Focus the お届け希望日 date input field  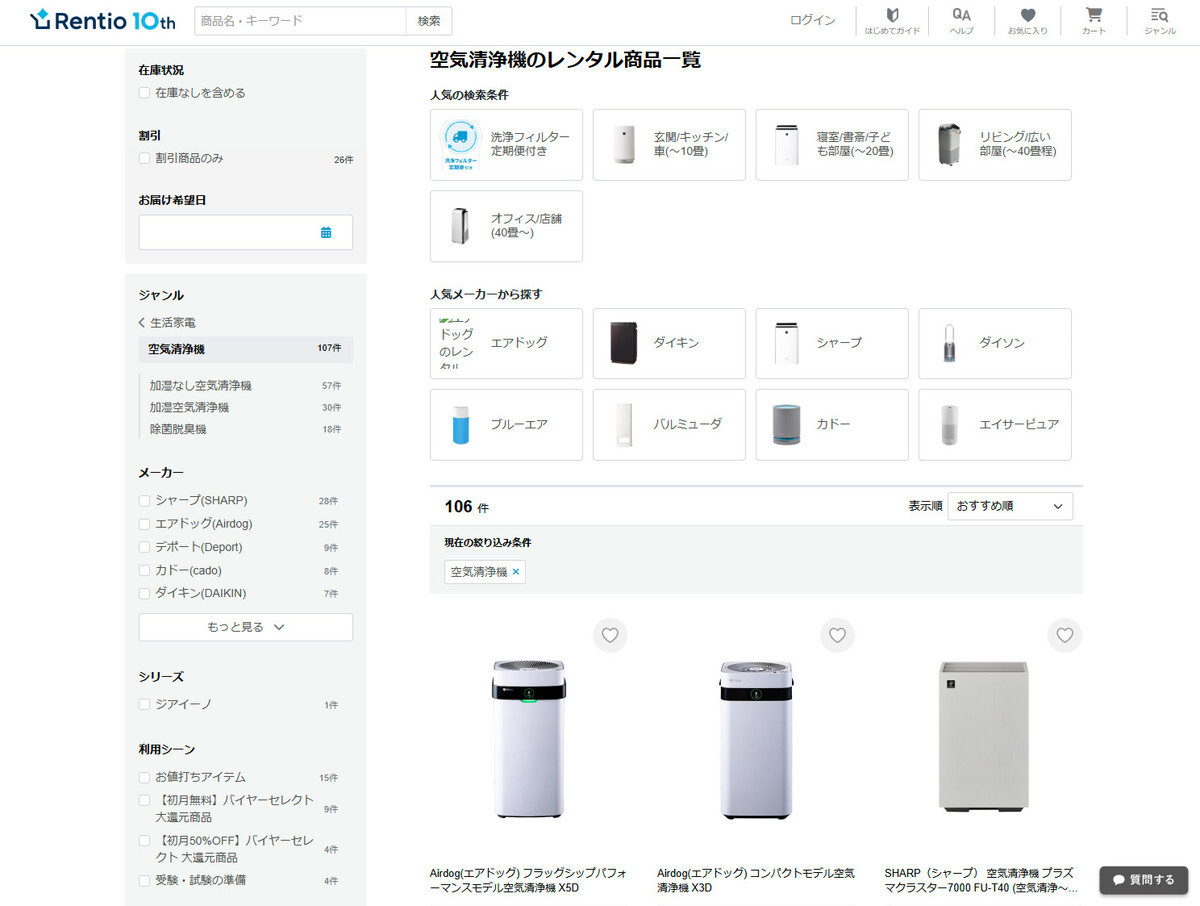pos(246,232)
